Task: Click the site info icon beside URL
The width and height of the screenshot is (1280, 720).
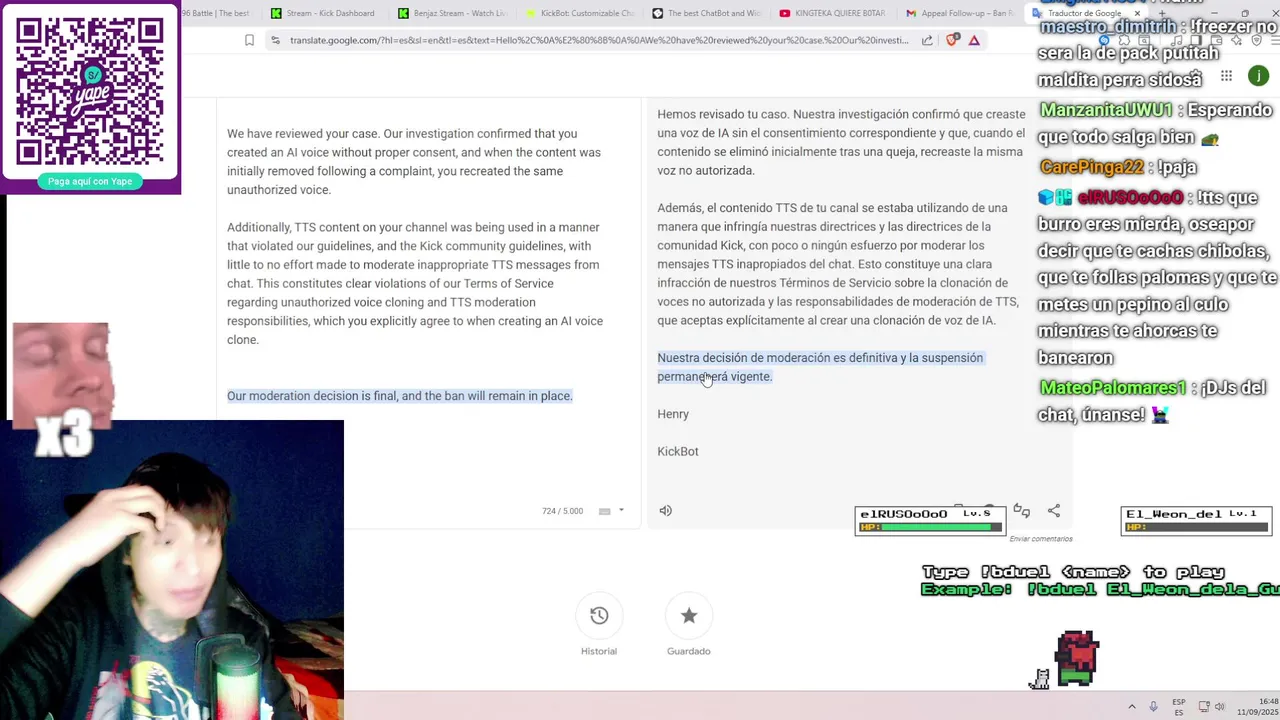Action: click(275, 40)
